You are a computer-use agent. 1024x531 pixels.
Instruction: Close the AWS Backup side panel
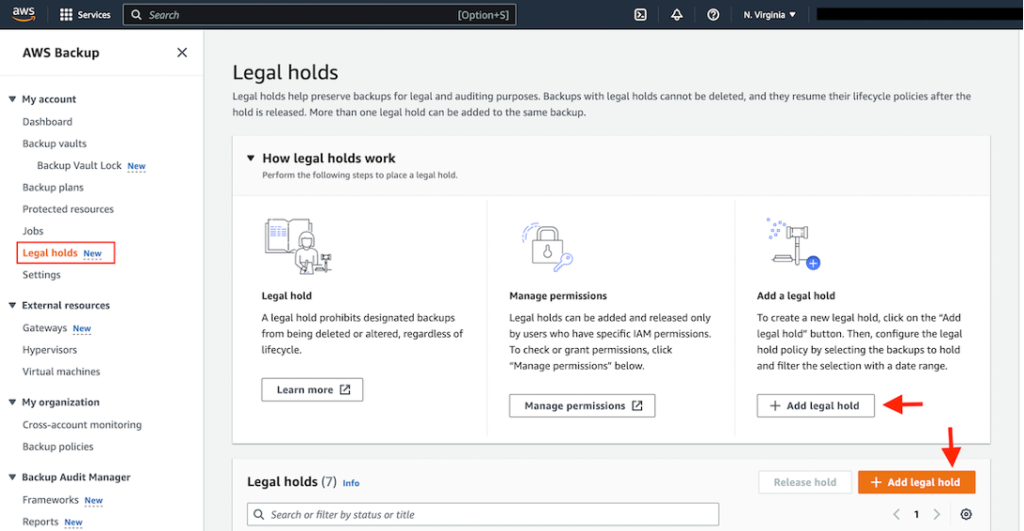[x=182, y=52]
